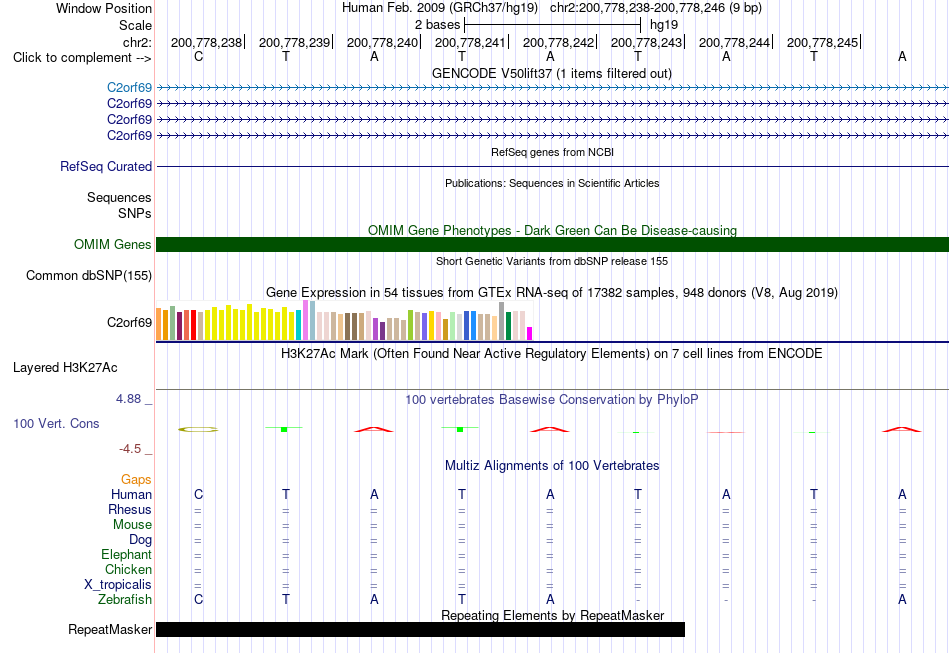Open 'Publications: Sequences in Scientific Articles' title
950x653 pixels.
pos(552,183)
